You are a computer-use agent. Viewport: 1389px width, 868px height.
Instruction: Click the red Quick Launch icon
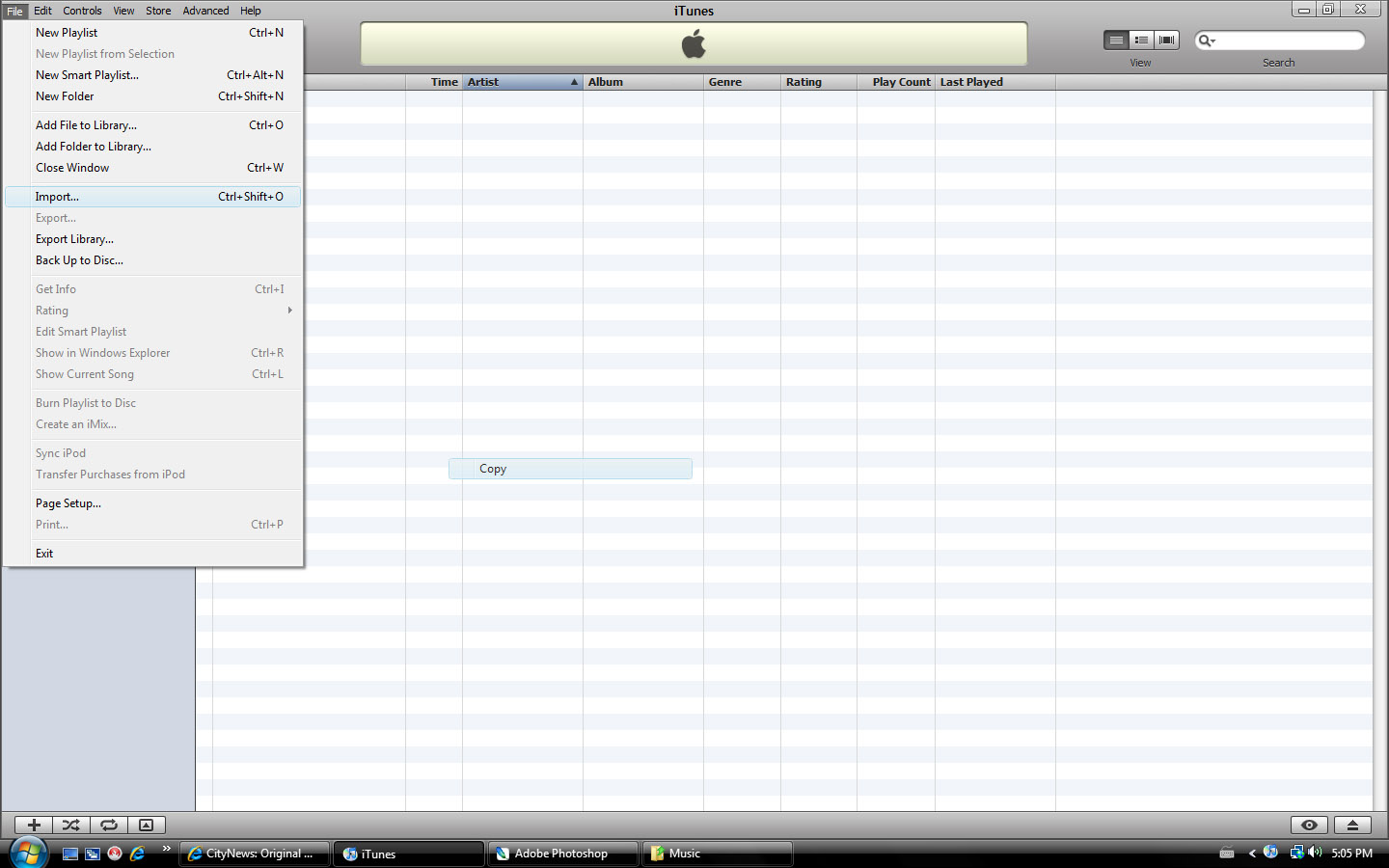pos(115,854)
